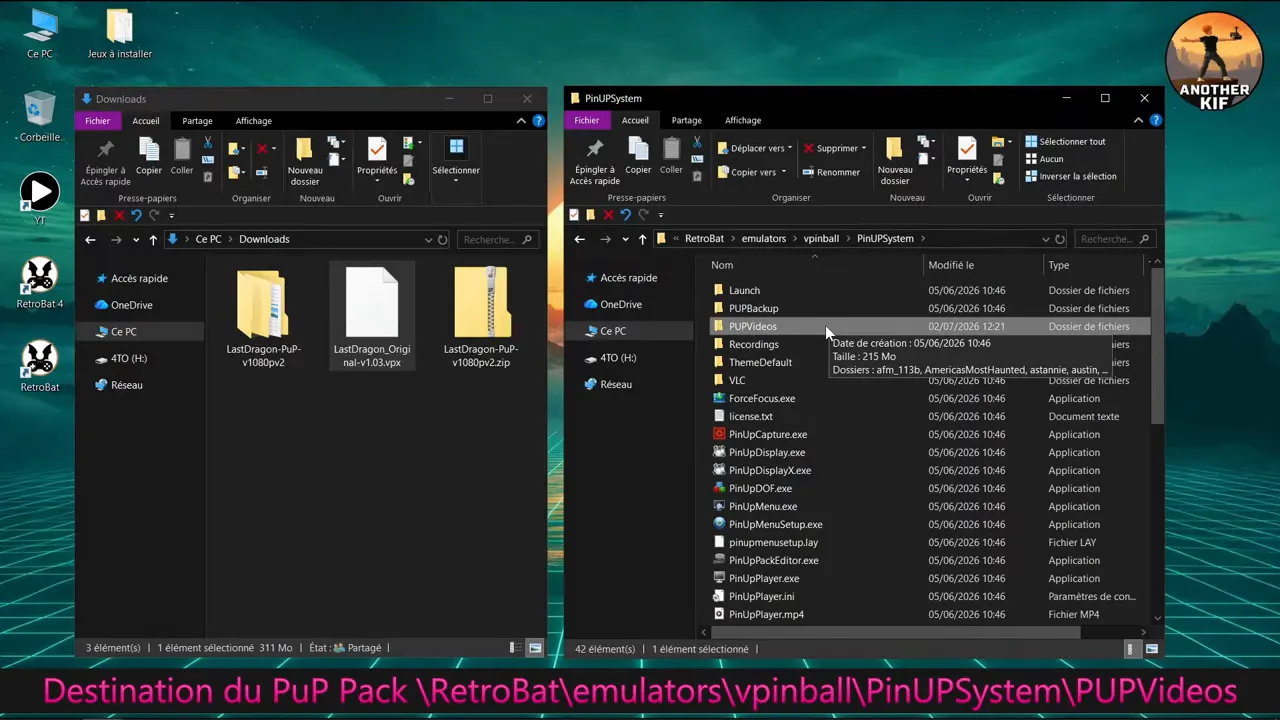Click the Sélectionner icon in Downloads ribbon

click(x=456, y=157)
